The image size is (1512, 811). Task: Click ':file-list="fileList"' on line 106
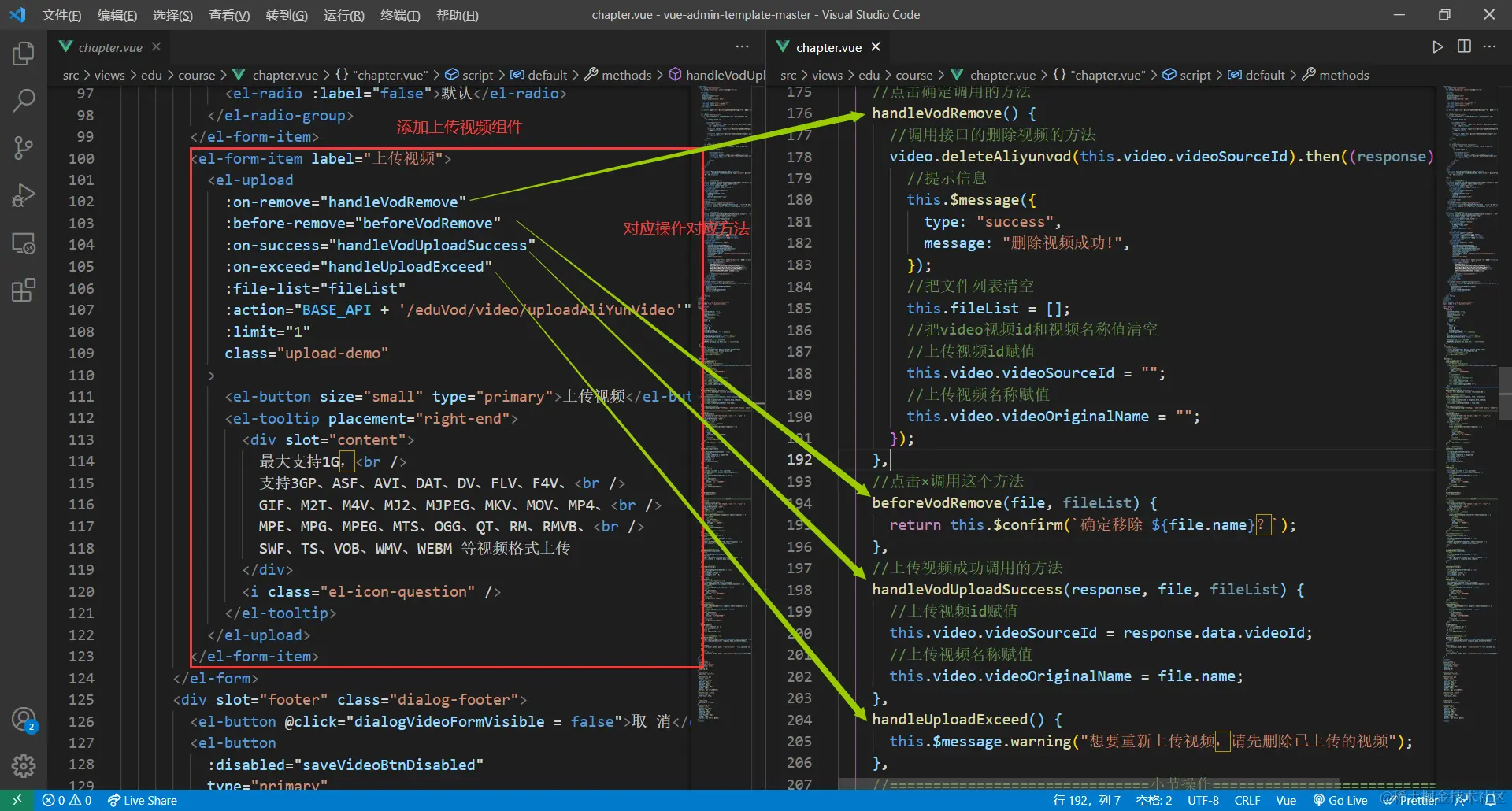[315, 288]
